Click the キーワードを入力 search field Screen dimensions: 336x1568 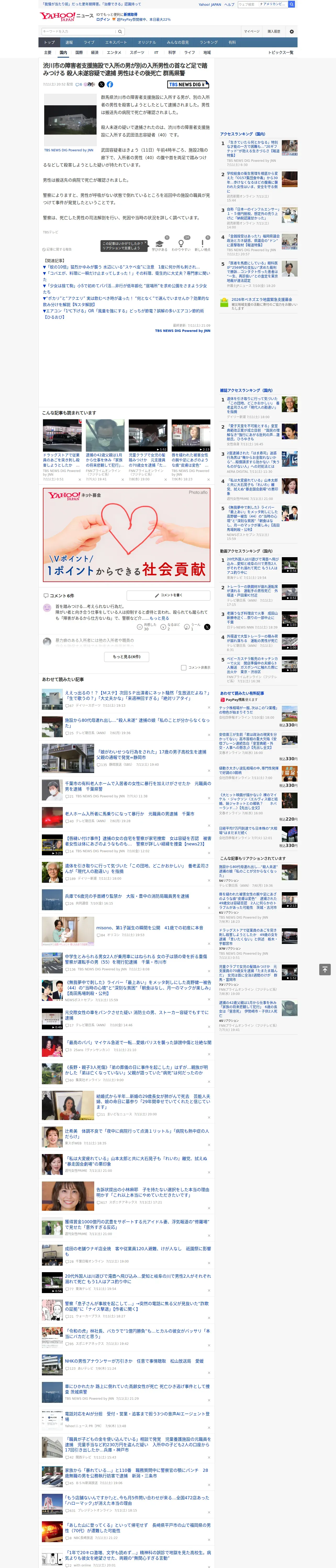coord(79,31)
